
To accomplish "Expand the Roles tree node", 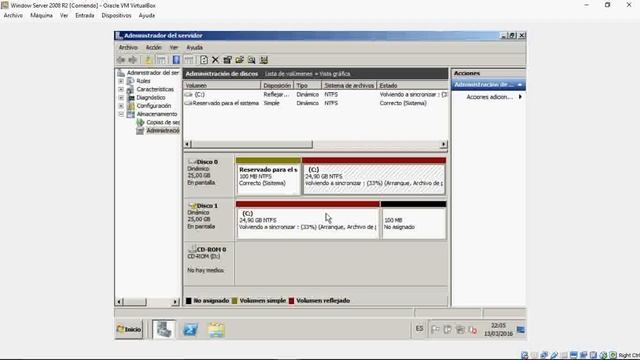I will [121, 81].
